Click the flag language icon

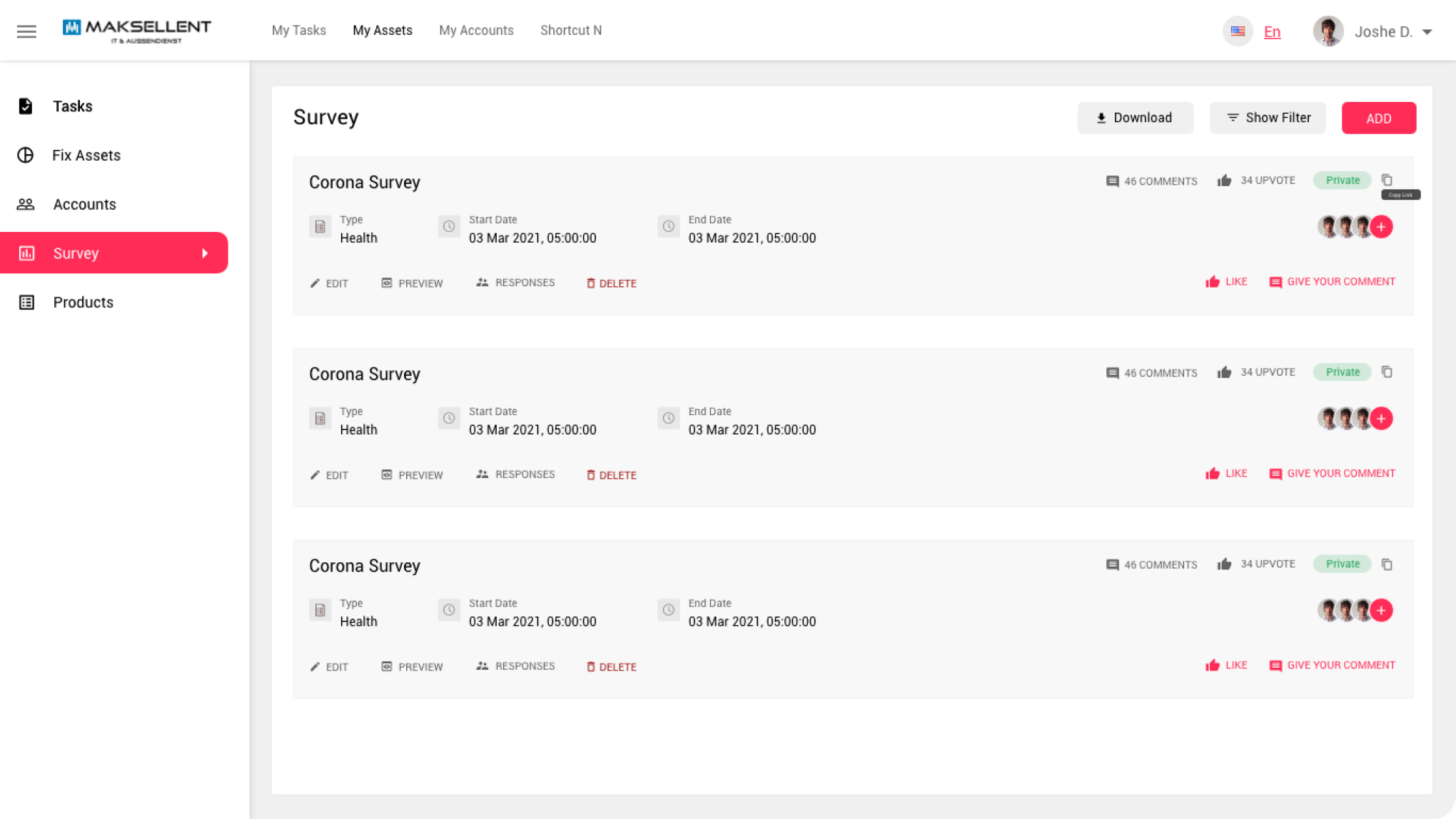[1238, 31]
